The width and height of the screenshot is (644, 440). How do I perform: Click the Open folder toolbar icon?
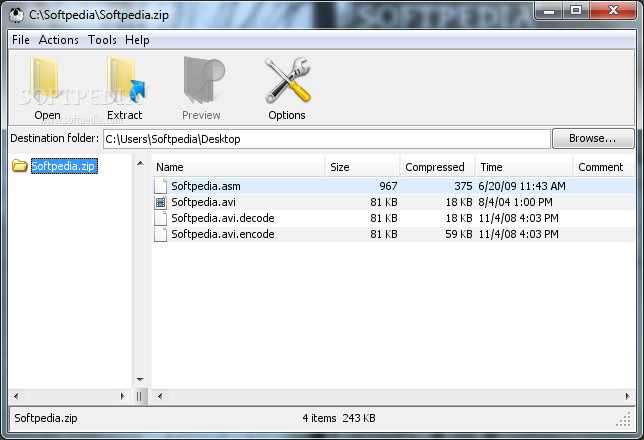46,80
